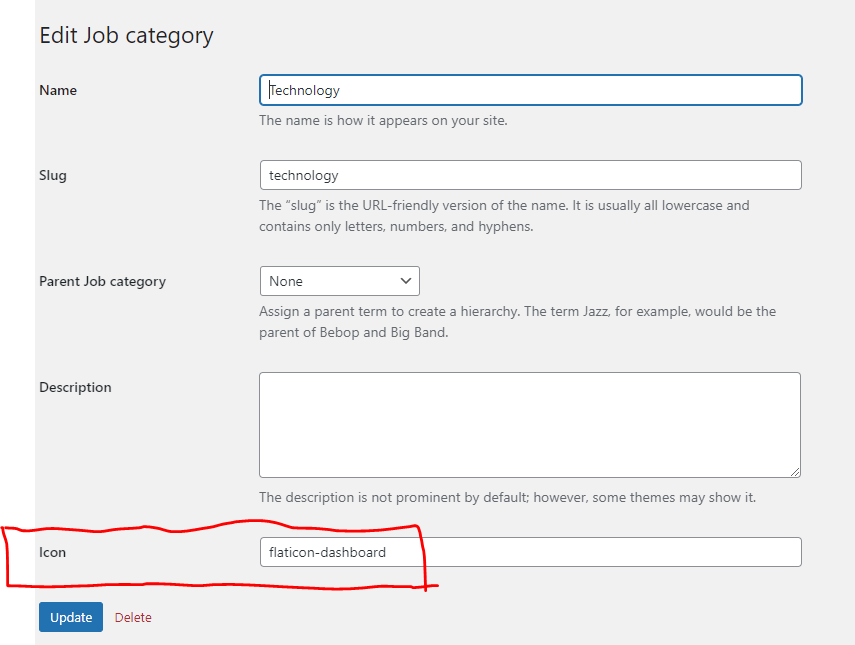855x645 pixels.
Task: Click the Edit Job category heading
Action: pos(127,35)
